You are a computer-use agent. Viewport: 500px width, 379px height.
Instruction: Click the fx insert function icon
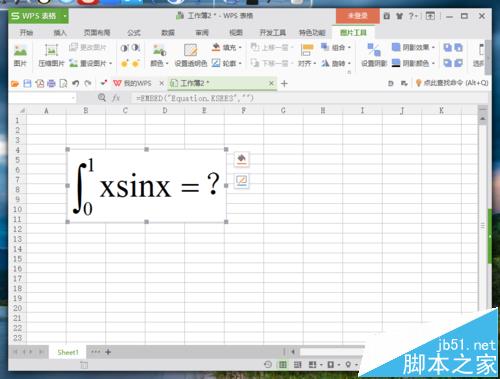click(116, 98)
